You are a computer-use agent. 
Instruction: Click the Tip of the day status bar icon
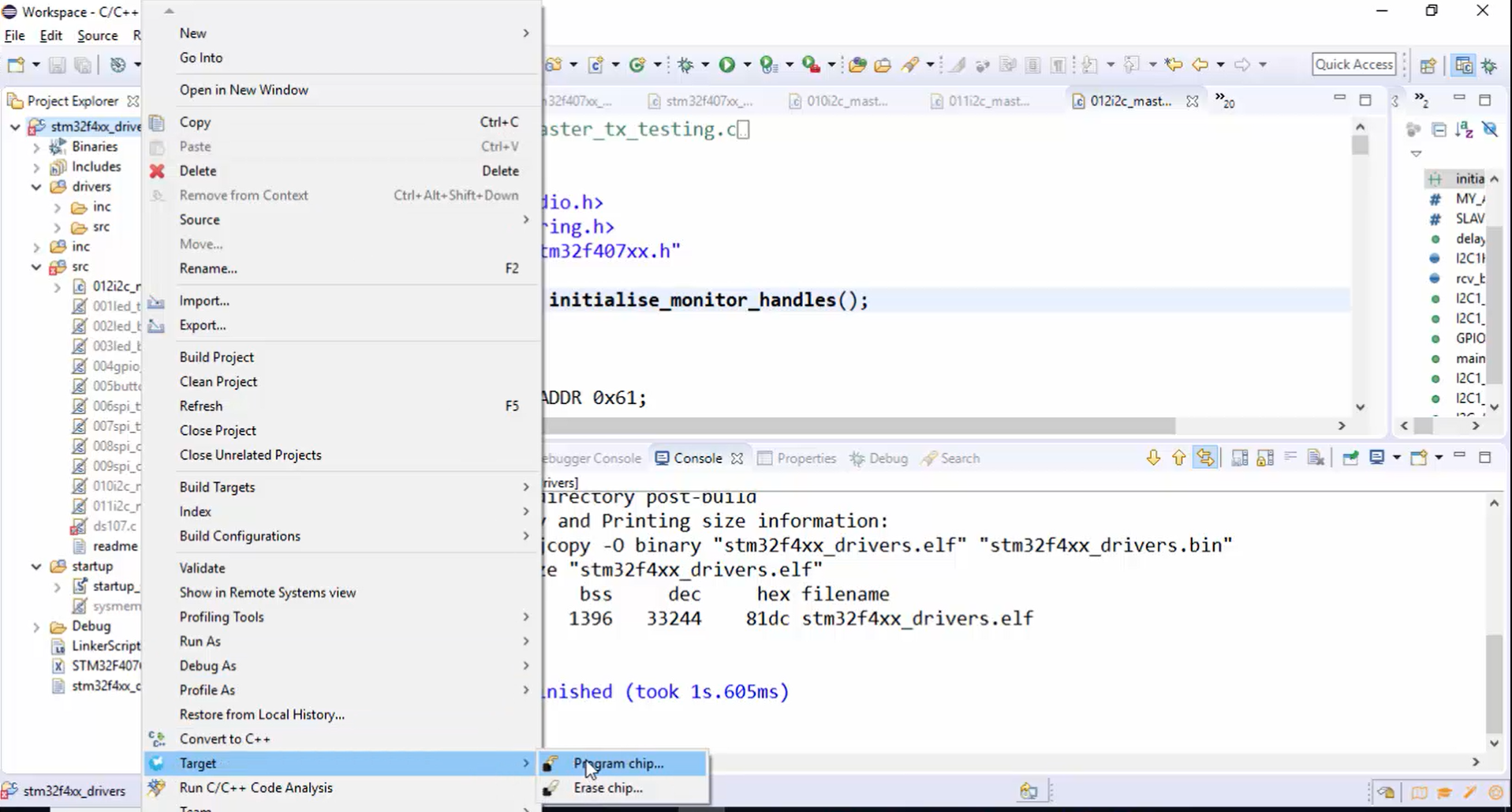pyautogui.click(x=1386, y=791)
